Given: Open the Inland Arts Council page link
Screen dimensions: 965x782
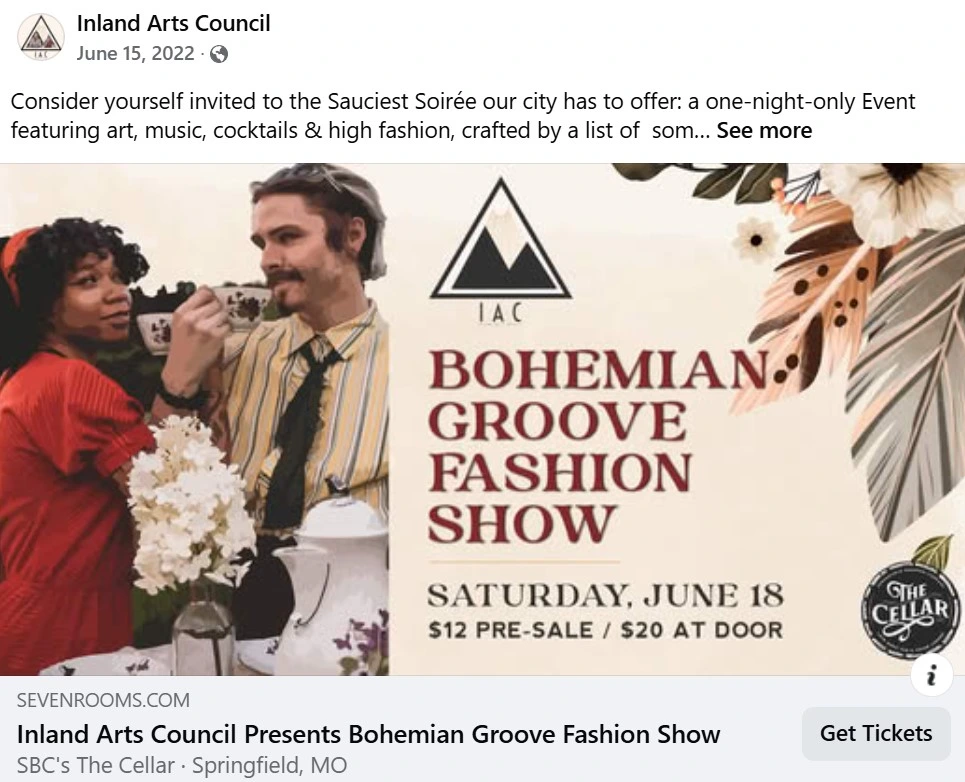Looking at the screenshot, I should 173,23.
